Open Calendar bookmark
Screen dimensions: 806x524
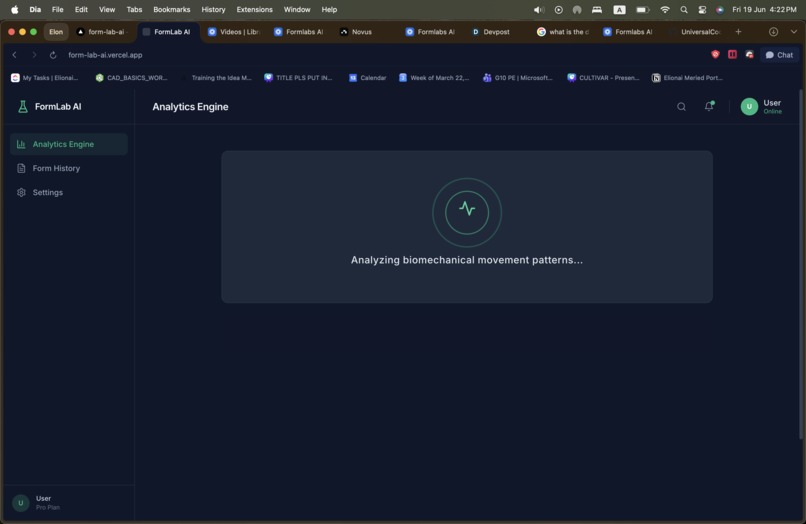tap(368, 78)
